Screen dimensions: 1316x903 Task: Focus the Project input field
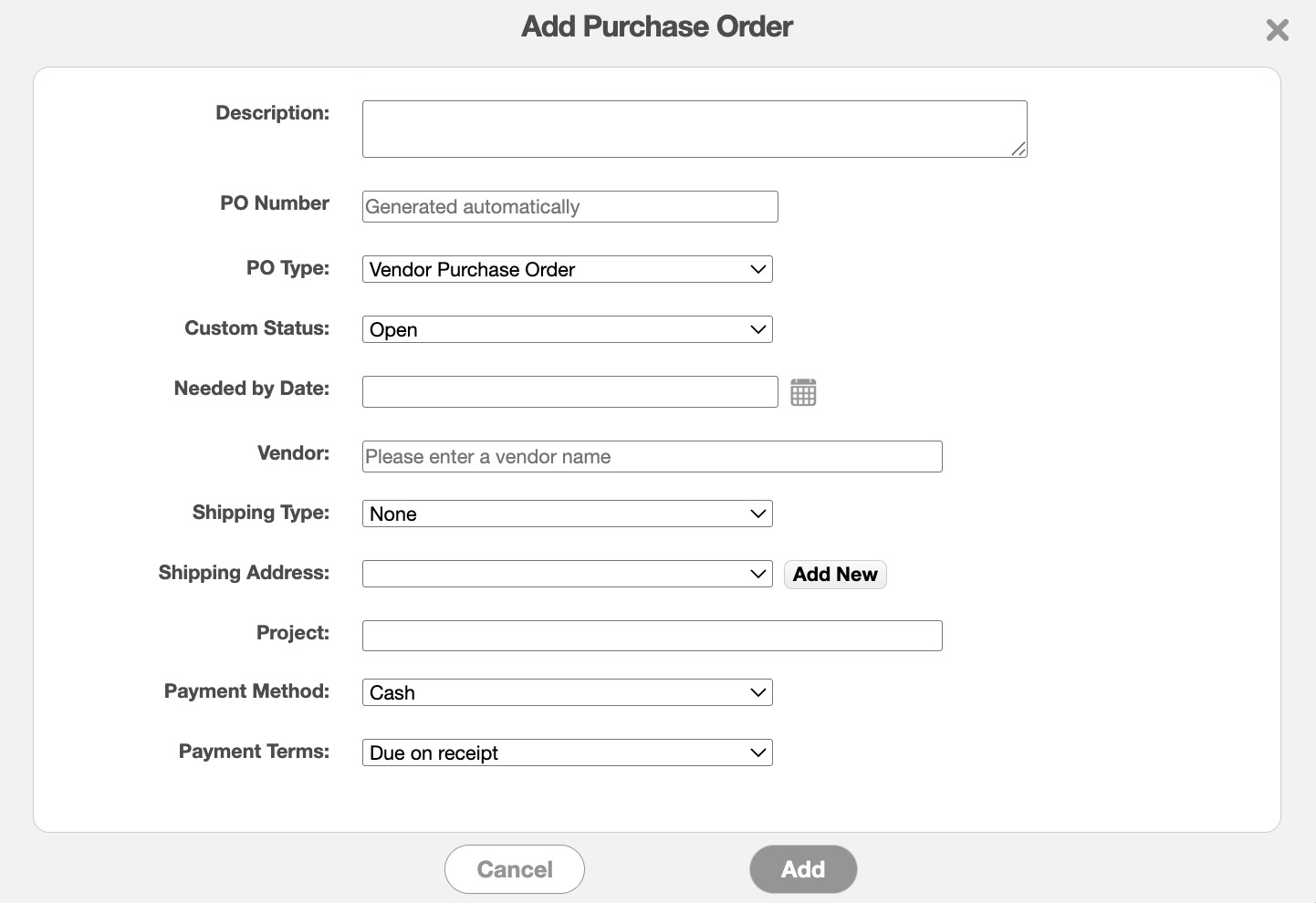(x=652, y=636)
